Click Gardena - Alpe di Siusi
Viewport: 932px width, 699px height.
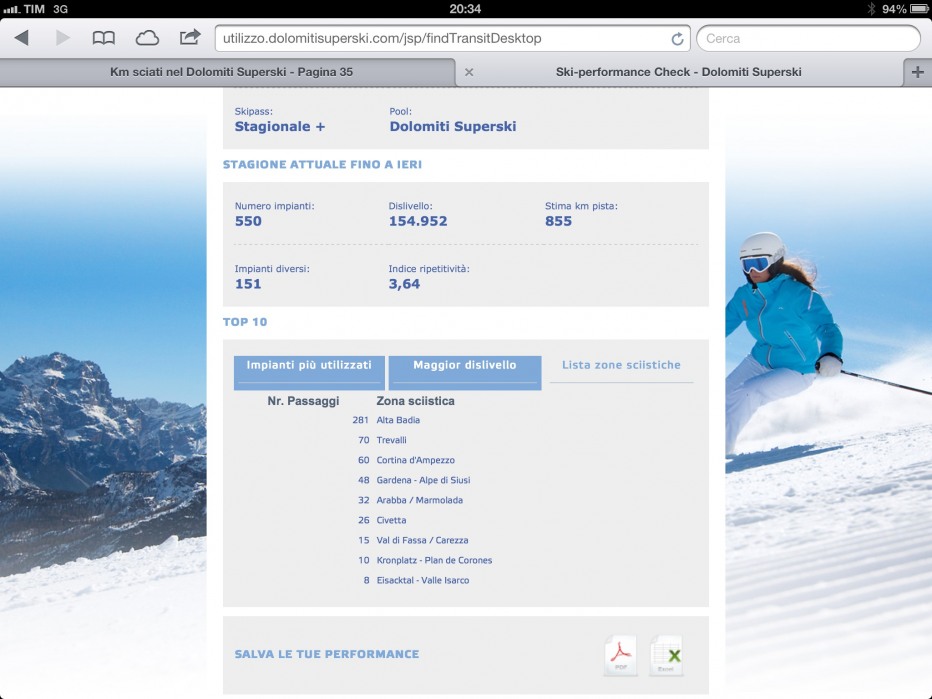(x=423, y=480)
